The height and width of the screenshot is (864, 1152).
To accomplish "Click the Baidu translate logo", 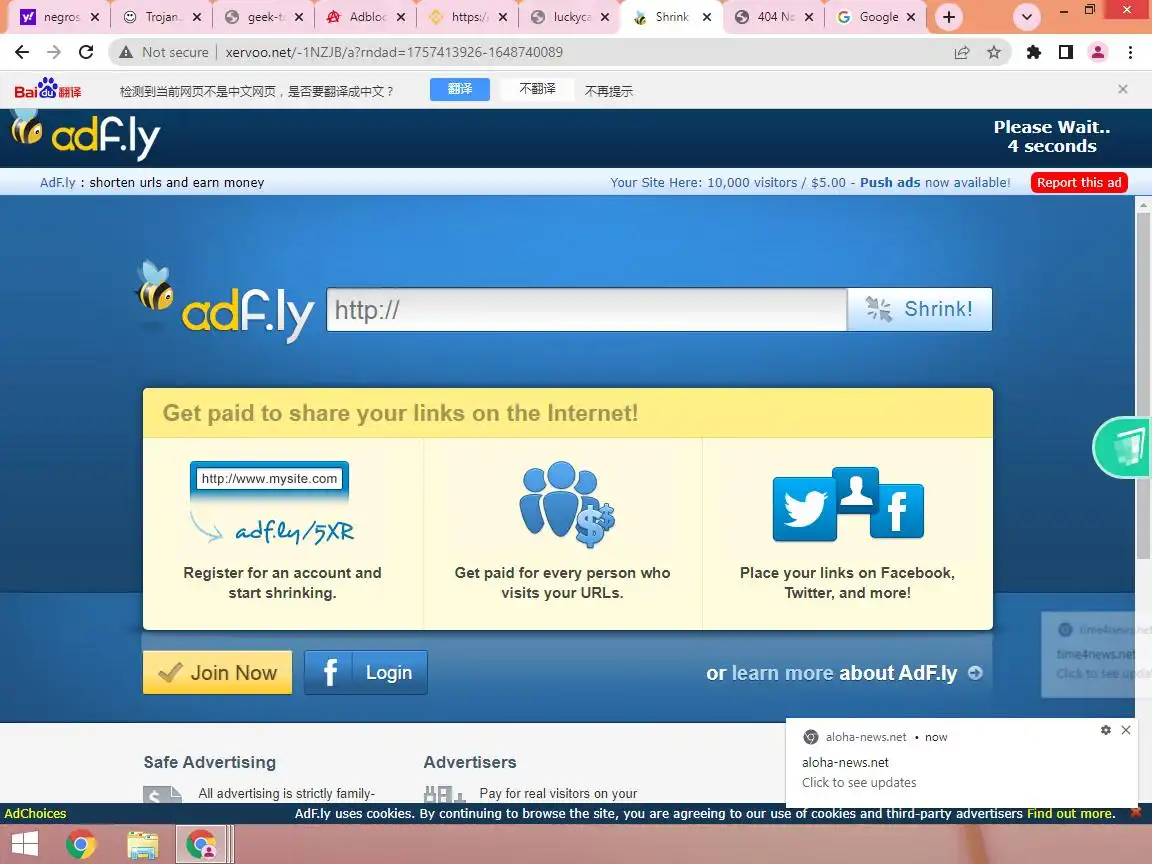I will [48, 88].
